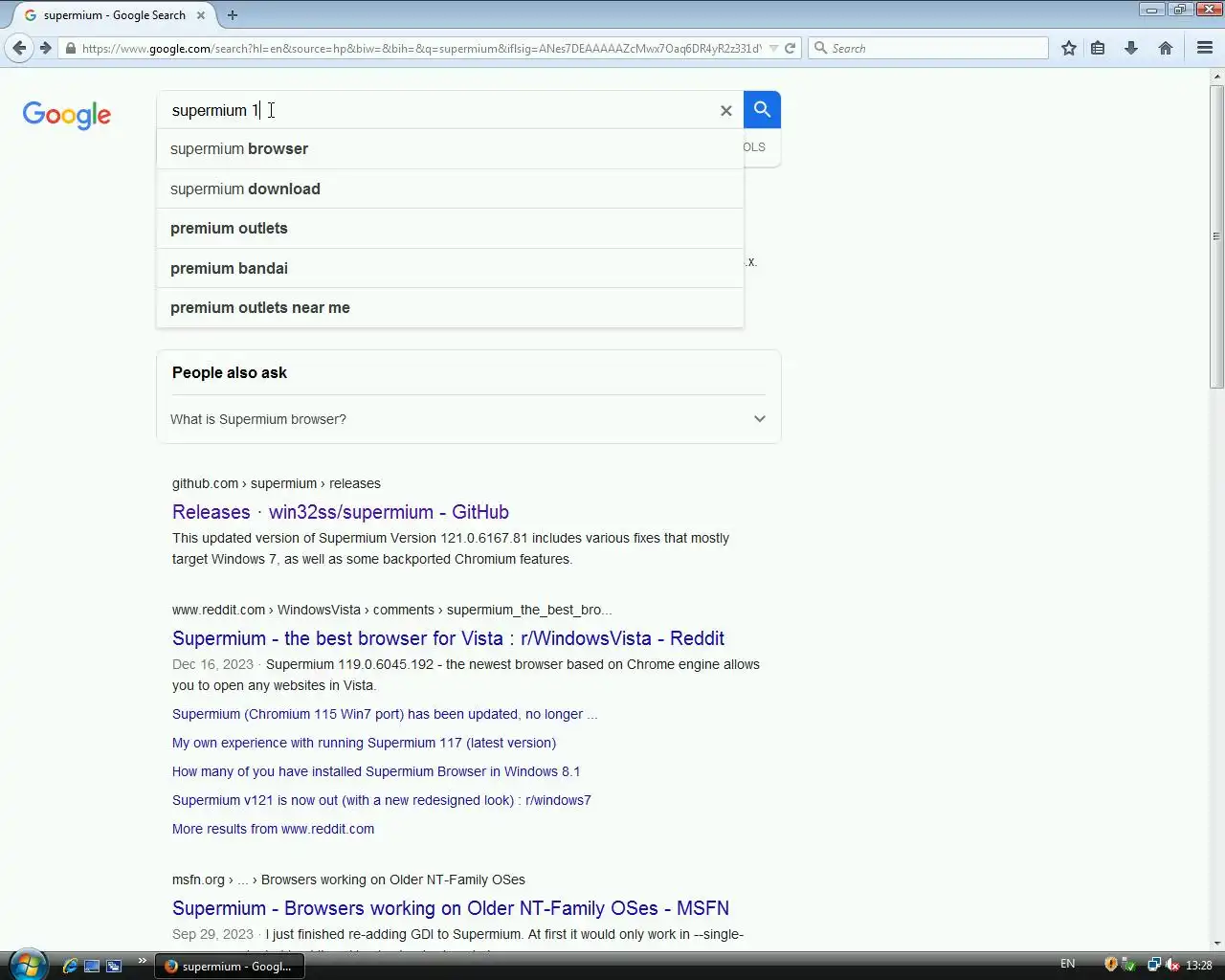Viewport: 1225px width, 980px height.
Task: Launch Internet Explorer from quick launch
Action: pyautogui.click(x=70, y=966)
